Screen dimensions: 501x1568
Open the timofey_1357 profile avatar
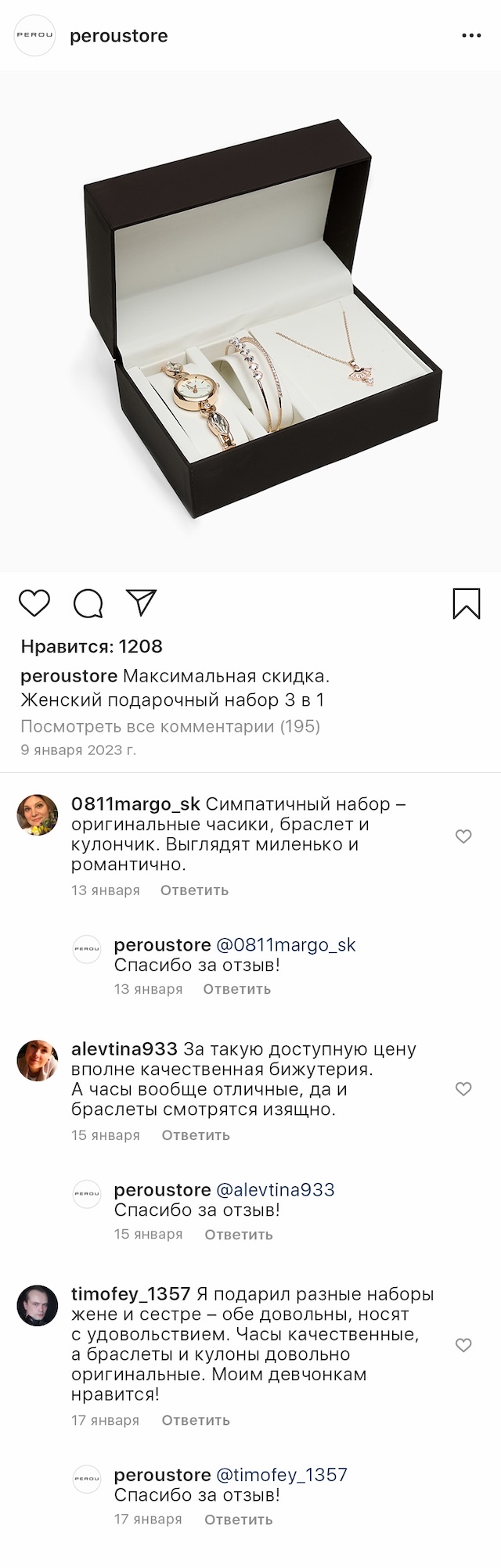[38, 1306]
